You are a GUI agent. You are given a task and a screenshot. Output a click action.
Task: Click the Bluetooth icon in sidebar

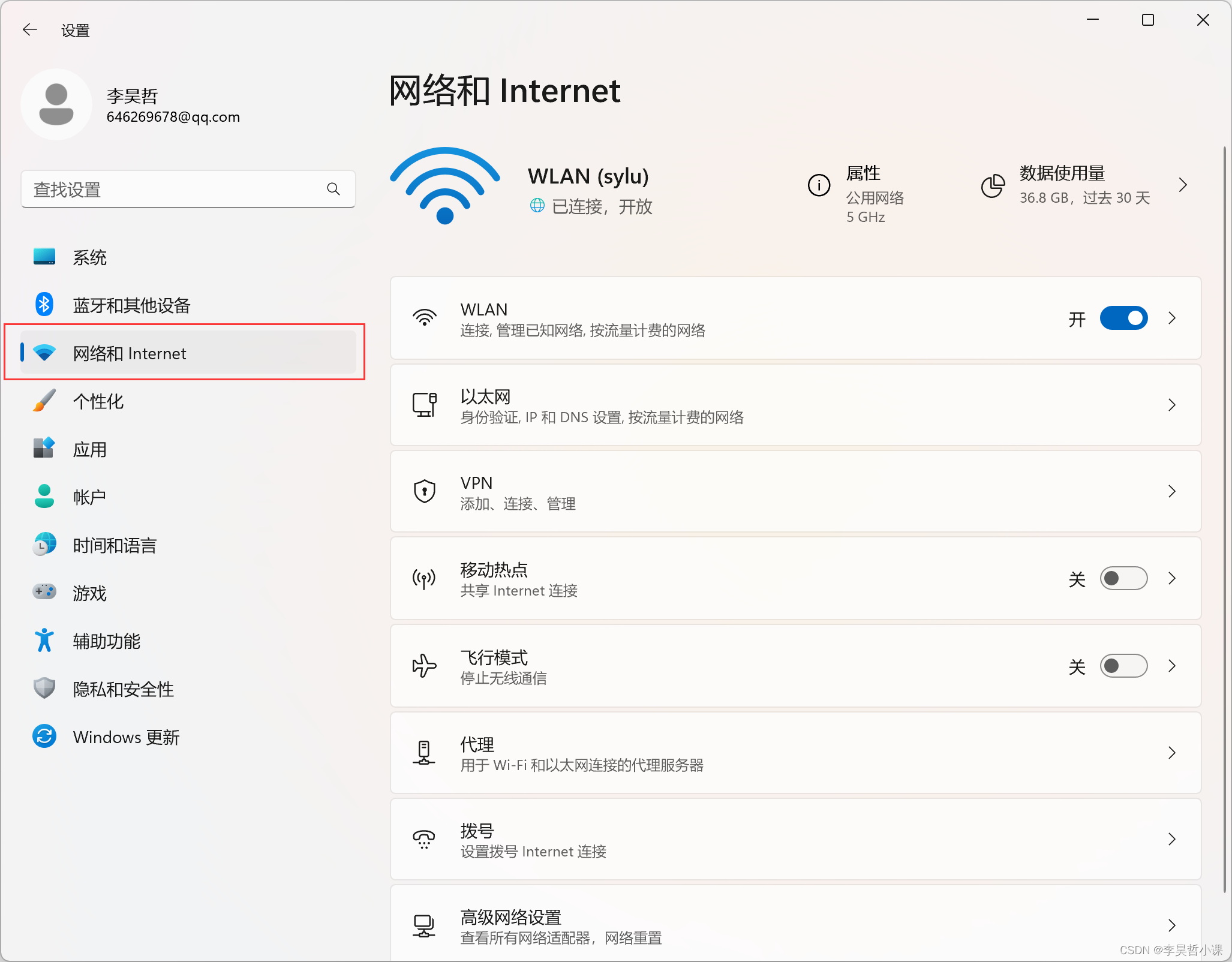(44, 305)
